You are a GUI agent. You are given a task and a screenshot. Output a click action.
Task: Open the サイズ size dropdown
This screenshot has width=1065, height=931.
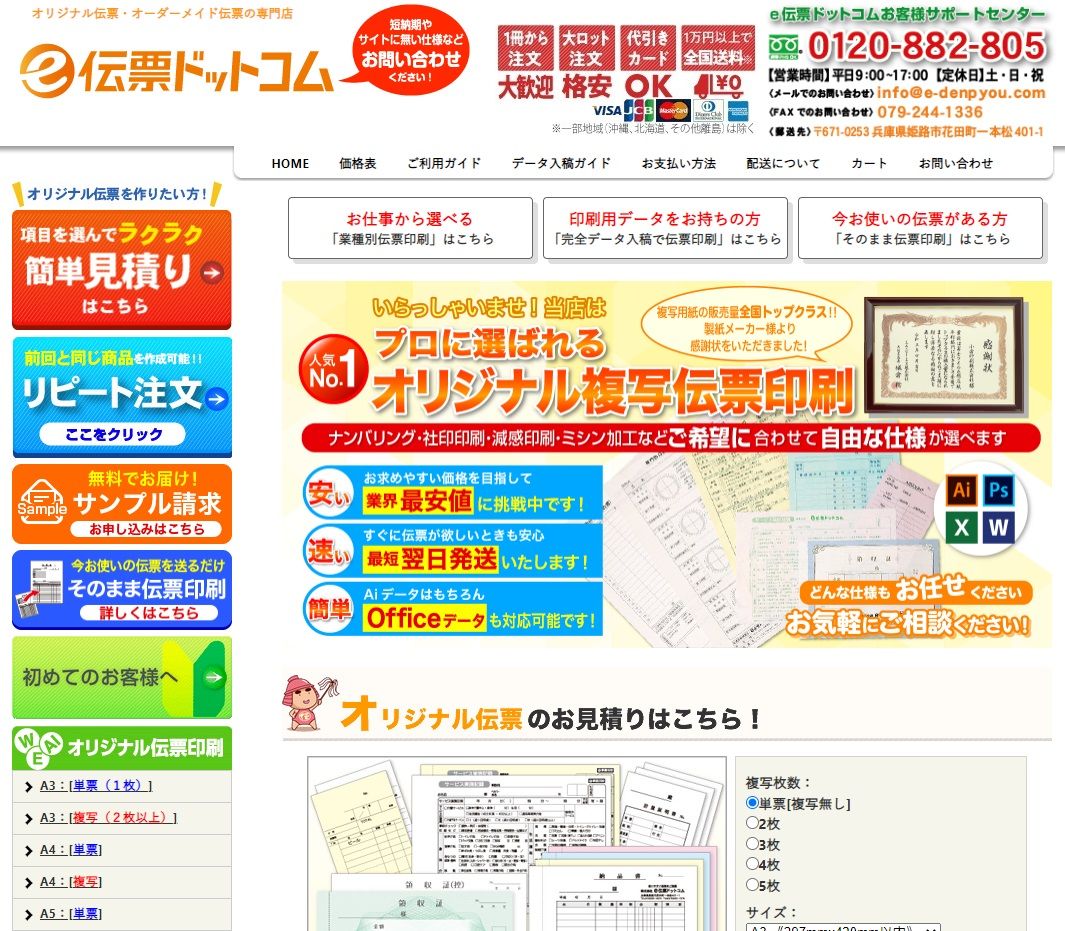coord(843,927)
